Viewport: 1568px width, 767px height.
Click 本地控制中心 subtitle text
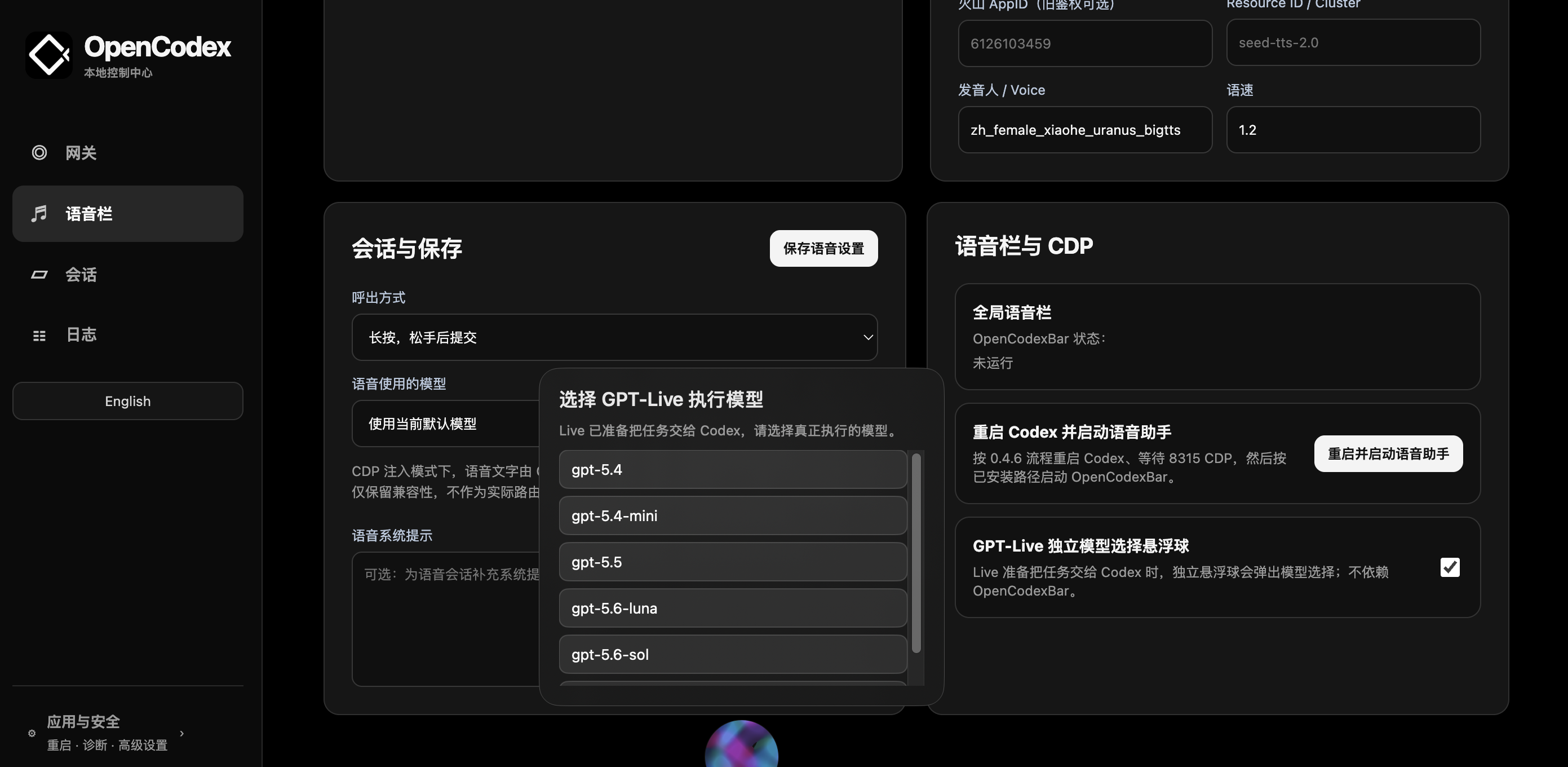(x=118, y=73)
